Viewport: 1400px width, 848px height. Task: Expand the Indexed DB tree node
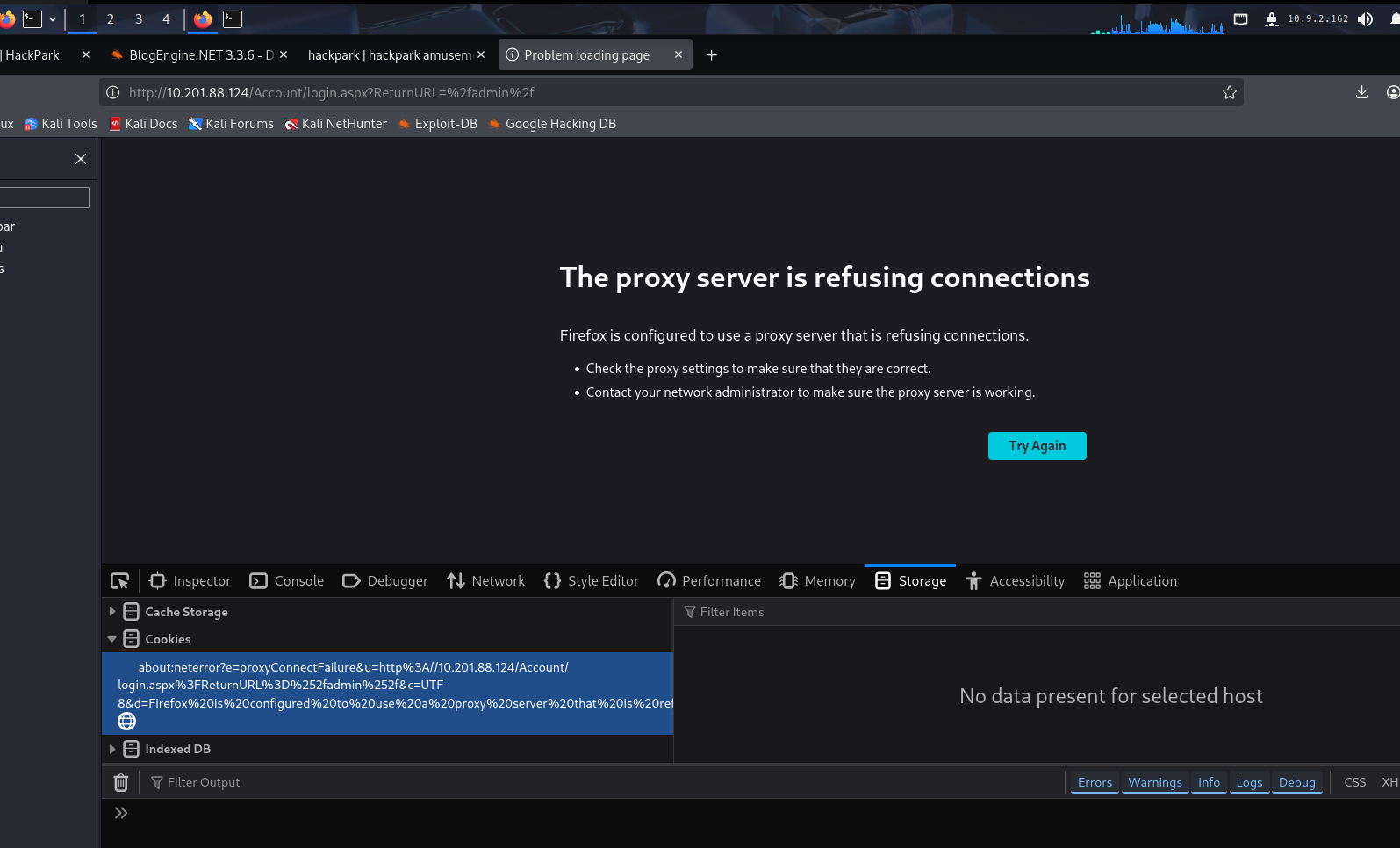click(x=112, y=749)
